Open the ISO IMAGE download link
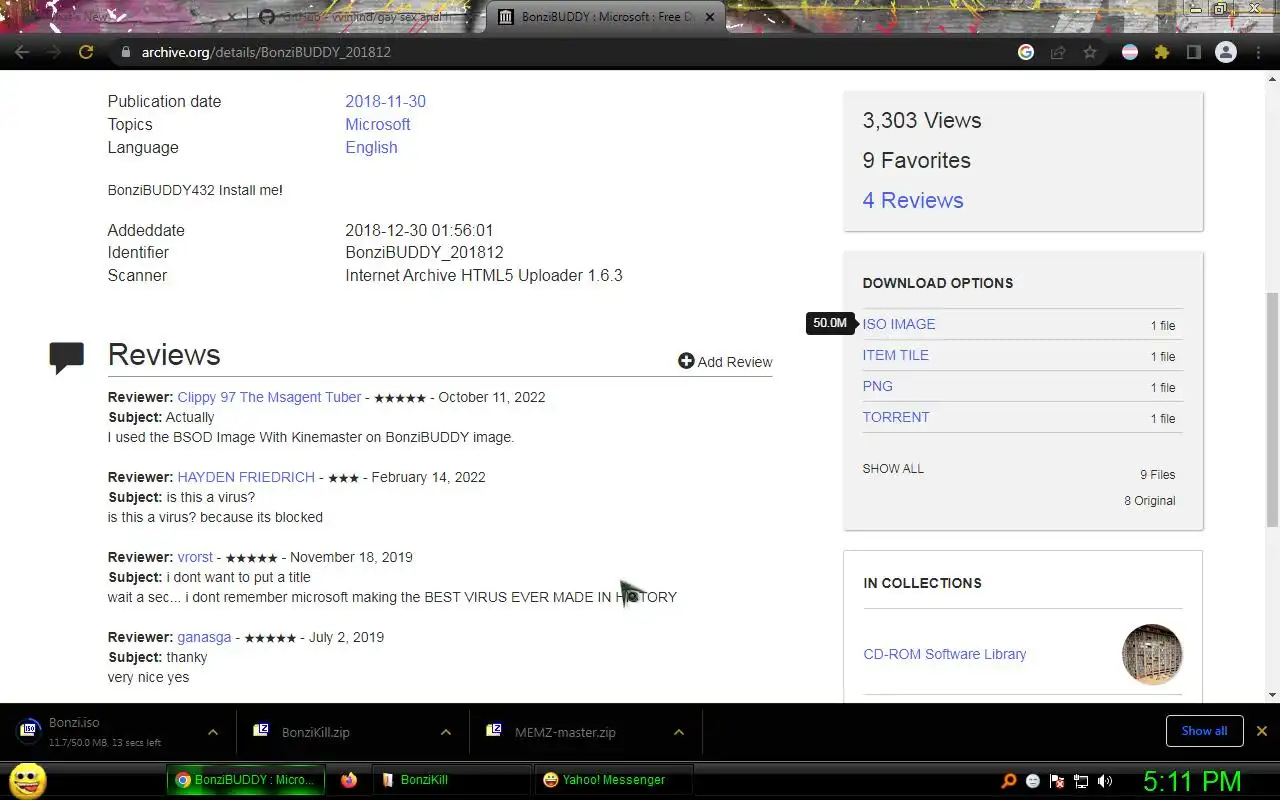 click(x=899, y=324)
